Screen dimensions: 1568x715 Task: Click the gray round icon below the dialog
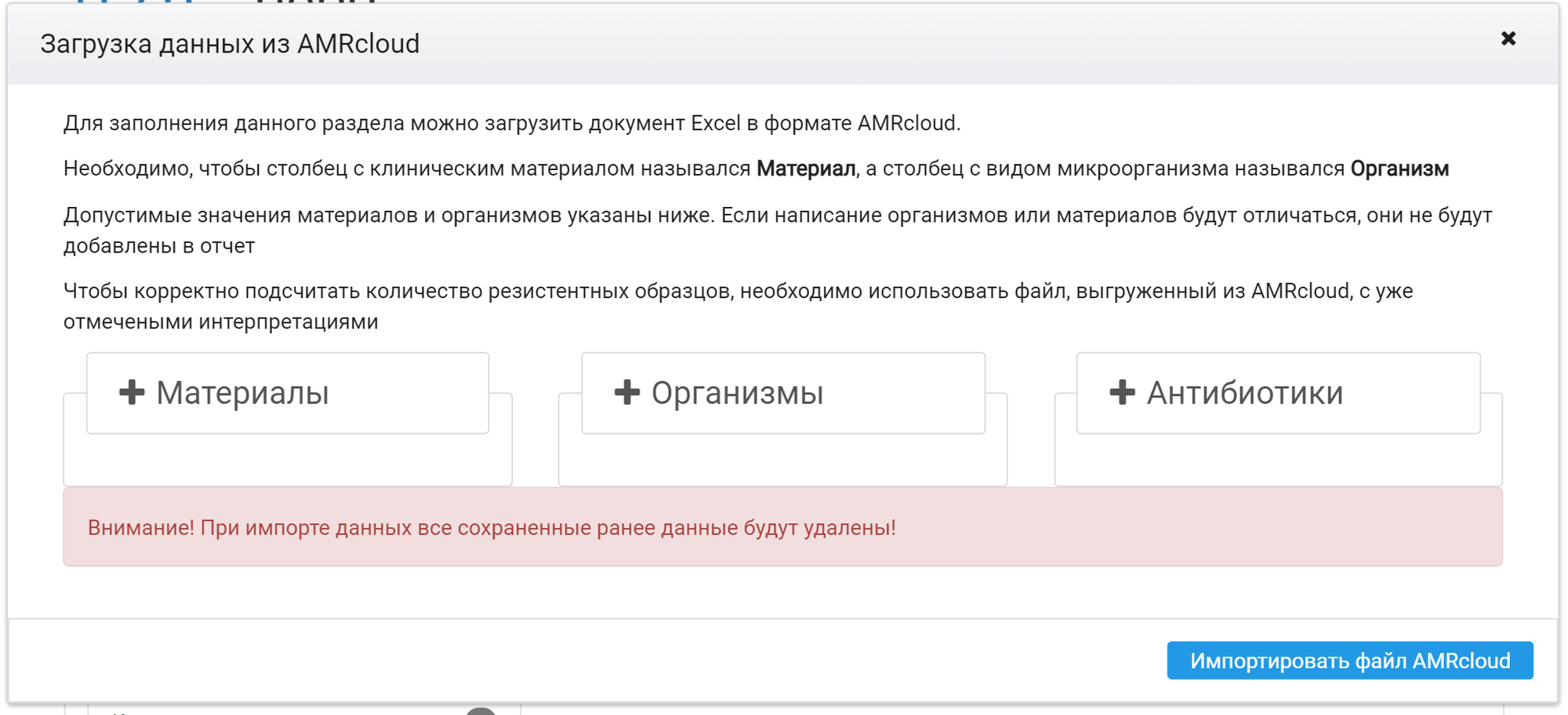(481, 711)
